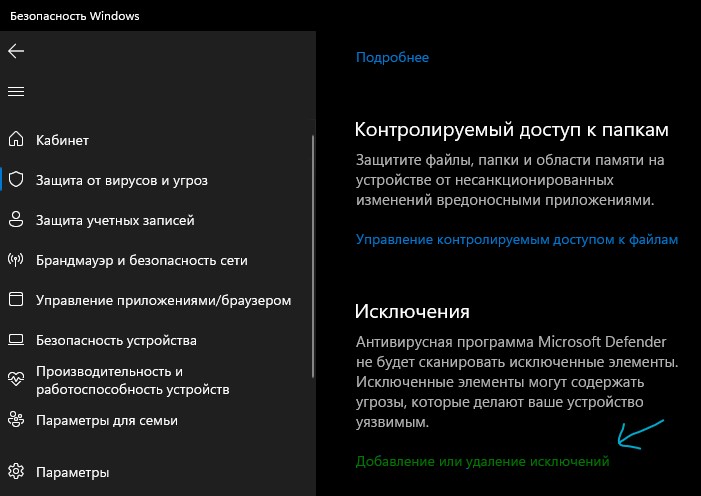Open Защита учетных записей
The image size is (701, 496).
click(115, 220)
